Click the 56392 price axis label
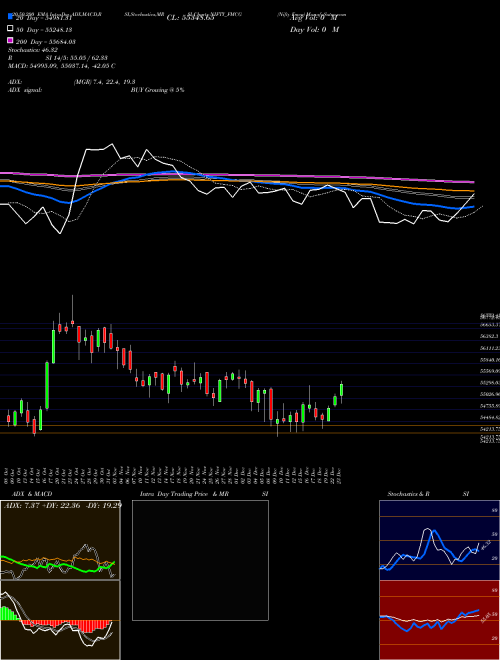The image size is (500, 660). click(489, 336)
